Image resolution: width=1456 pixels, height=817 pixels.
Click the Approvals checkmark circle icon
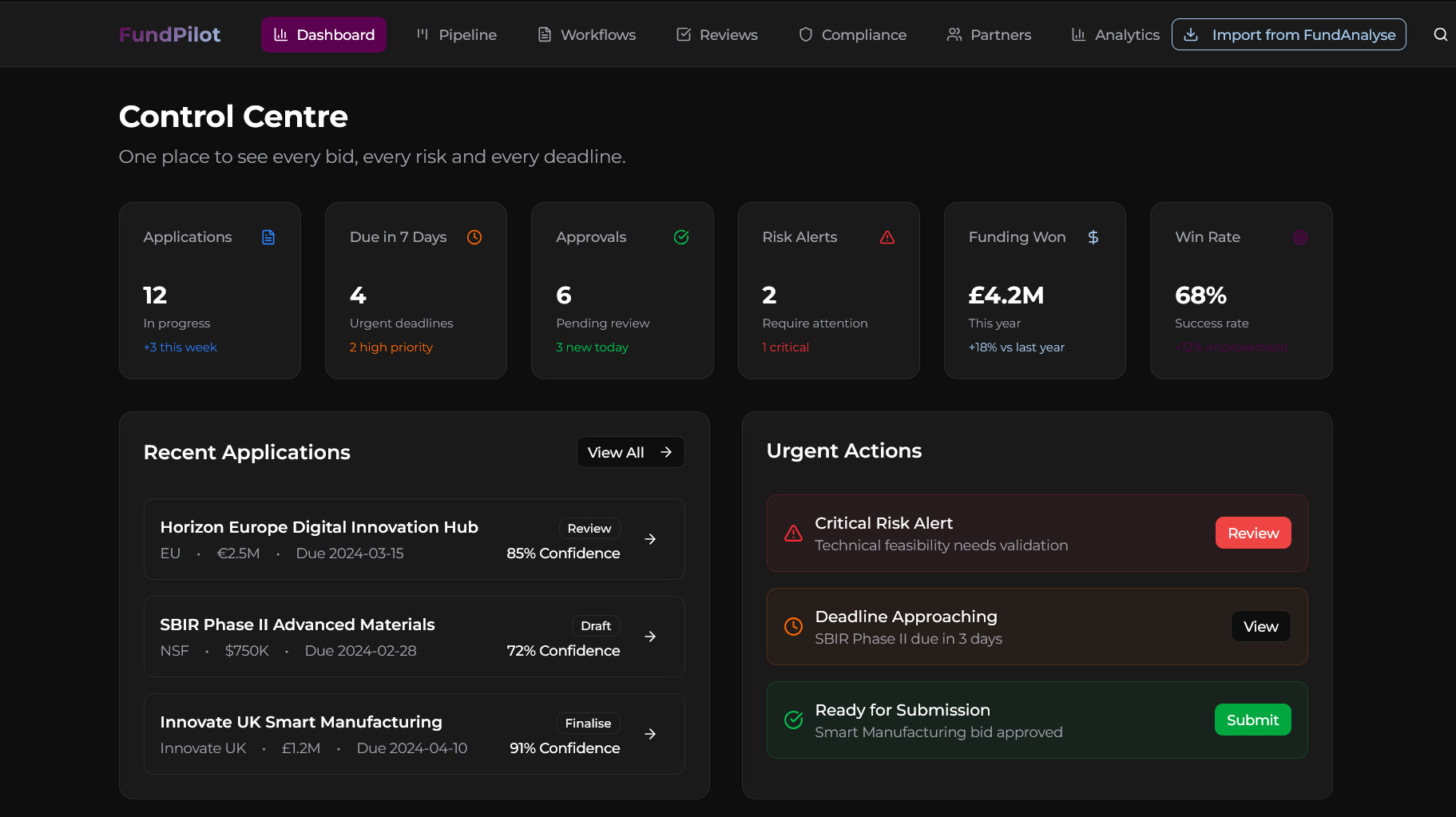point(681,237)
